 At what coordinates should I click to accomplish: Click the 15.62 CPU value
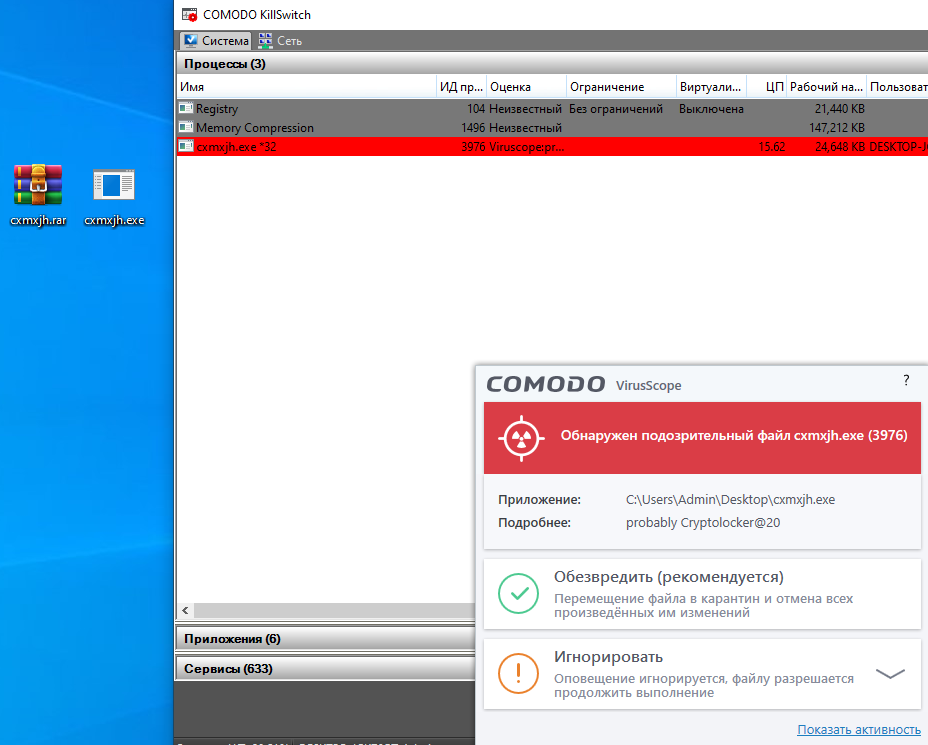pyautogui.click(x=772, y=147)
